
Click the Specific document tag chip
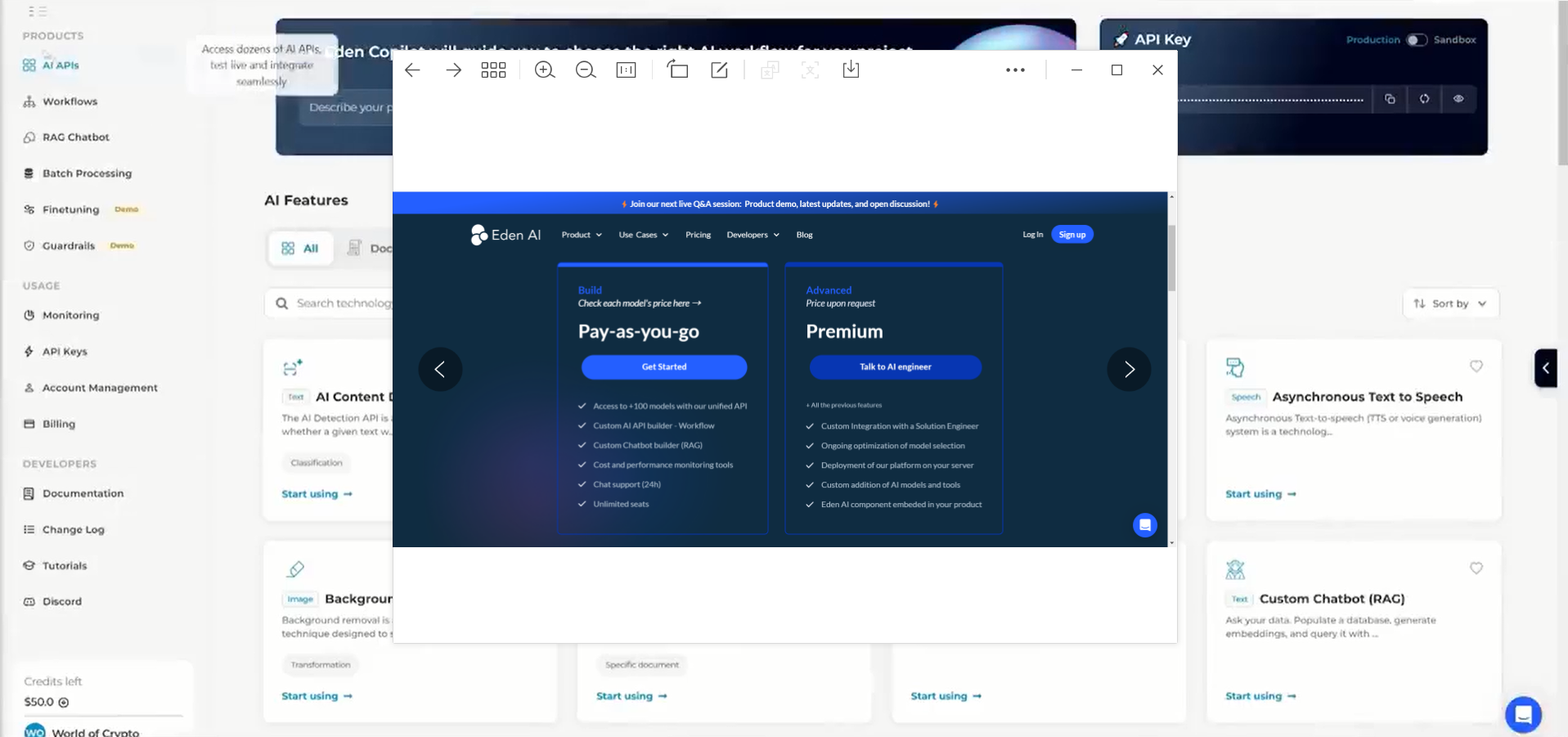642,665
